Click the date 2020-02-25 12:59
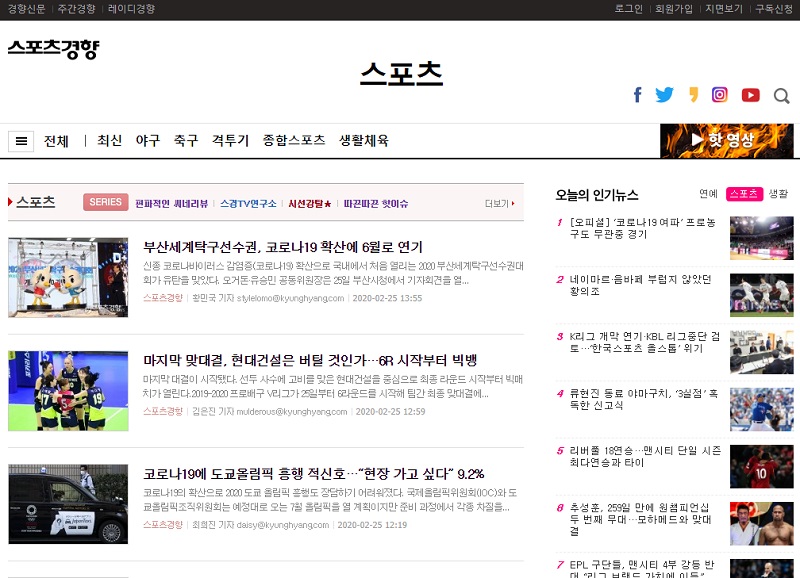Viewport: 800px width, 578px height. [x=390, y=411]
